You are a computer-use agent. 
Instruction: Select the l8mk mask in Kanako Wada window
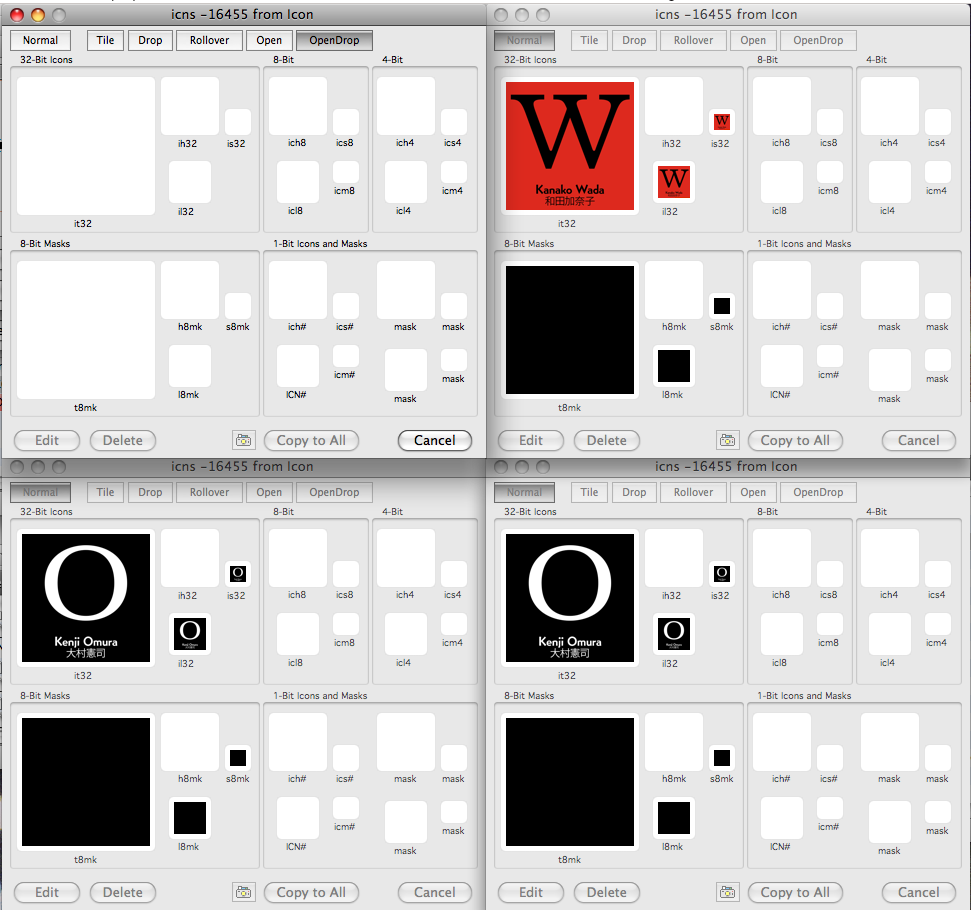coord(674,366)
